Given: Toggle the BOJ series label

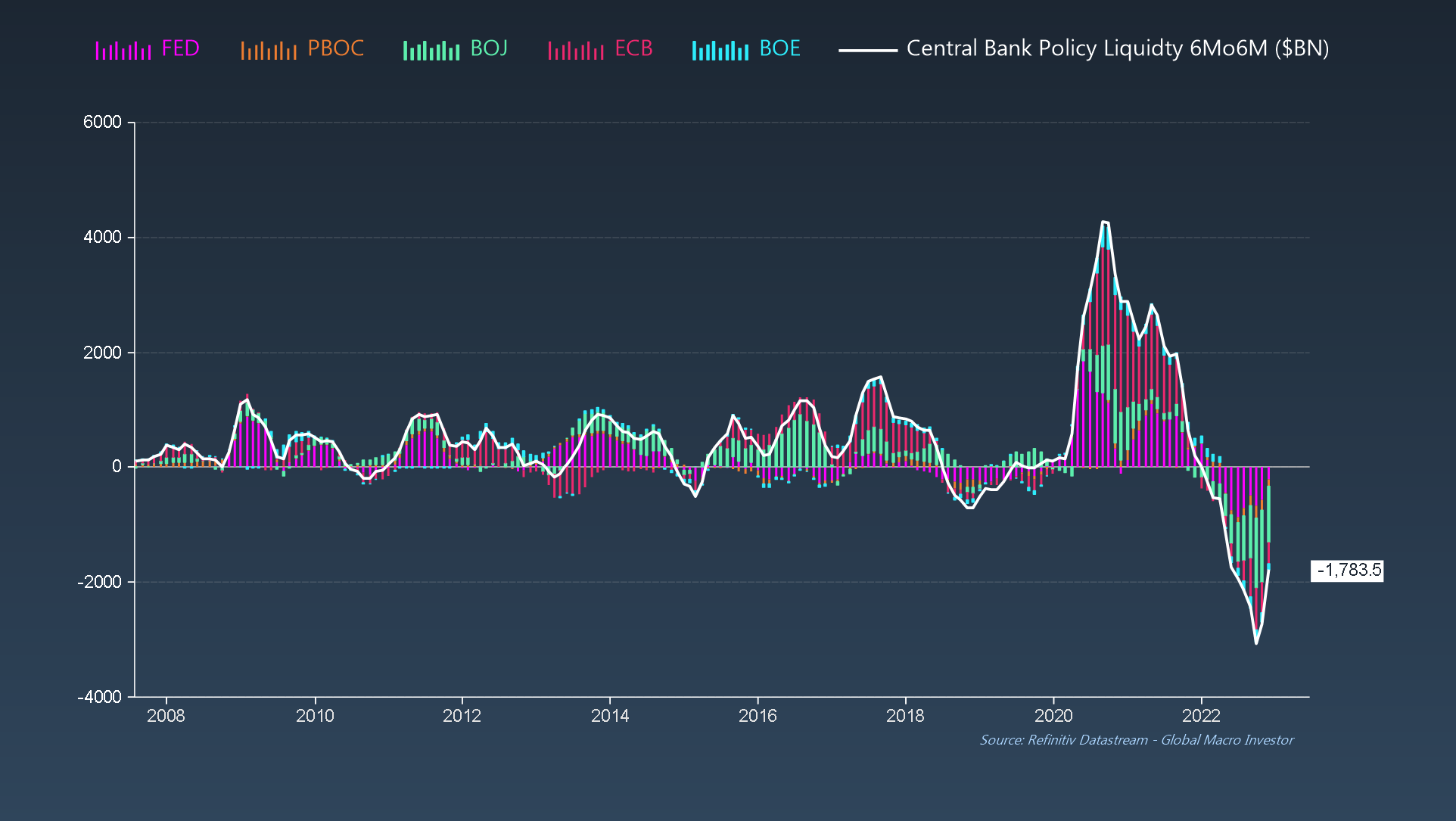Looking at the screenshot, I should 489,48.
